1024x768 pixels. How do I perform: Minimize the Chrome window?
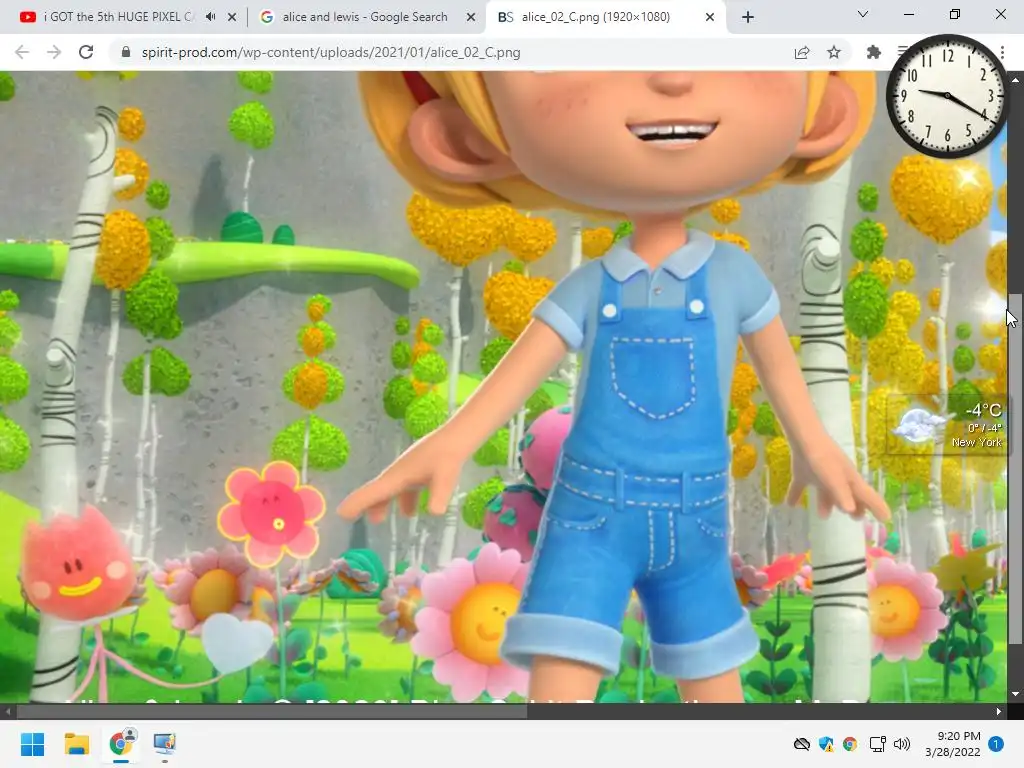click(x=908, y=14)
